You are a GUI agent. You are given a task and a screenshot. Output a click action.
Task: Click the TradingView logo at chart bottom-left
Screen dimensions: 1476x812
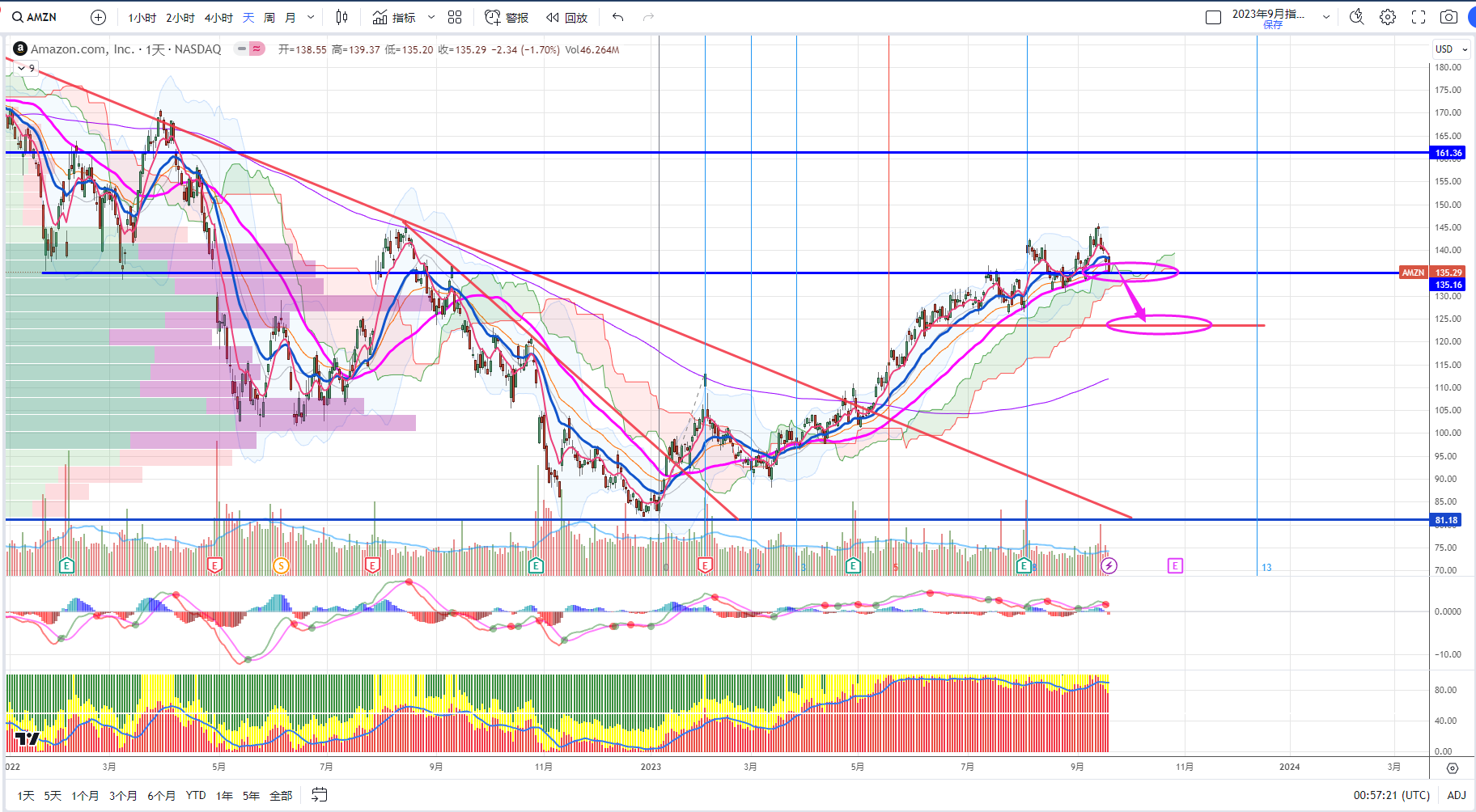tap(27, 738)
